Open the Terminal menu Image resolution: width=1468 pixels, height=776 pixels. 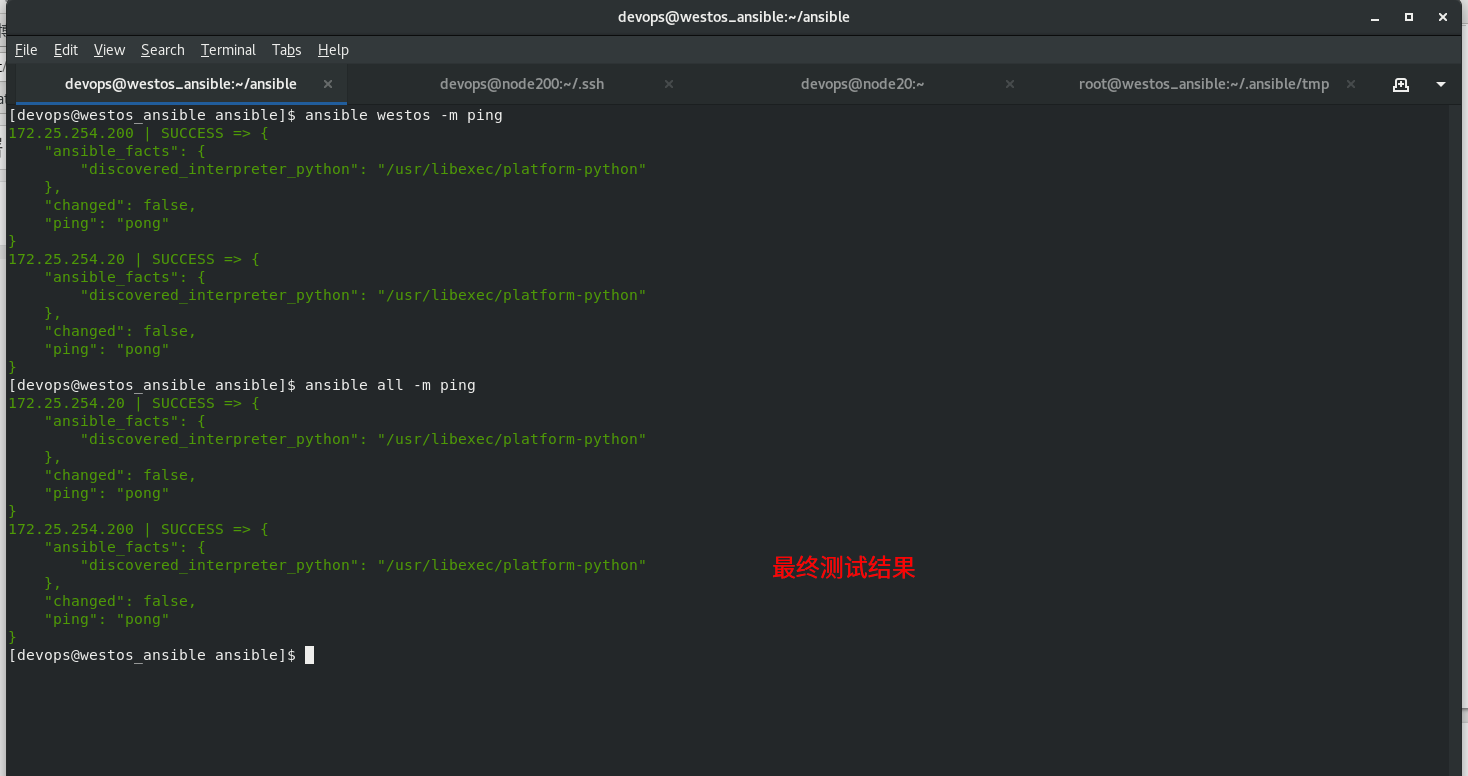coord(228,50)
